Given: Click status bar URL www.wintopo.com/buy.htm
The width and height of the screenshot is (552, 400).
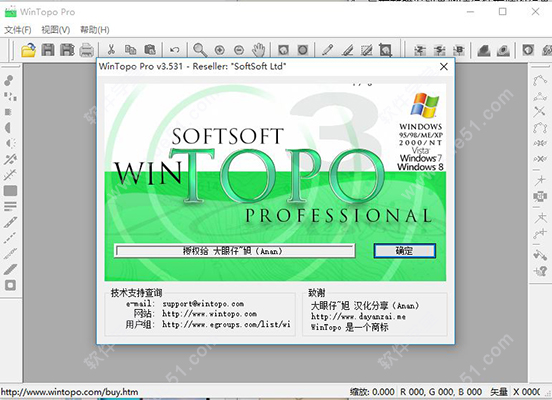Looking at the screenshot, I should [69, 392].
